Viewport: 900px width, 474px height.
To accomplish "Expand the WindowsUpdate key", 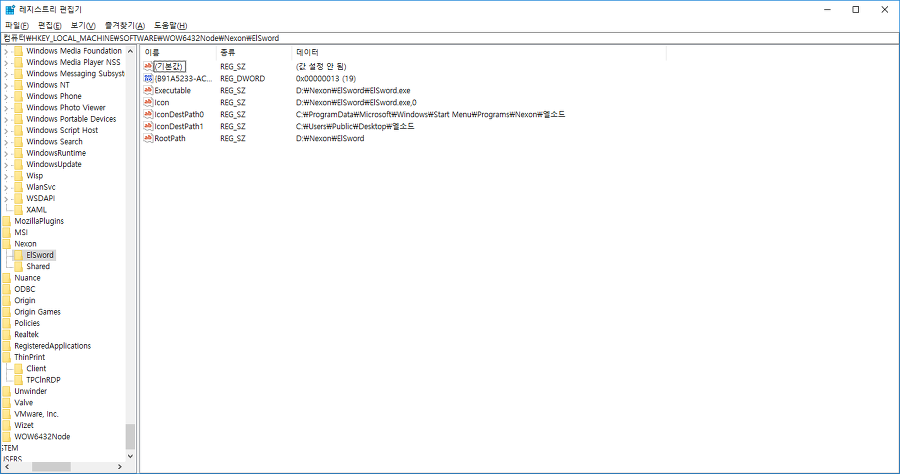I will (x=6, y=164).
